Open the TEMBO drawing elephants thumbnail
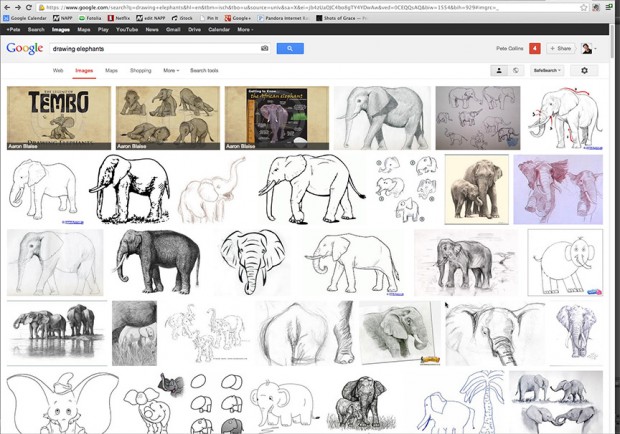The image size is (620, 434). [x=59, y=118]
